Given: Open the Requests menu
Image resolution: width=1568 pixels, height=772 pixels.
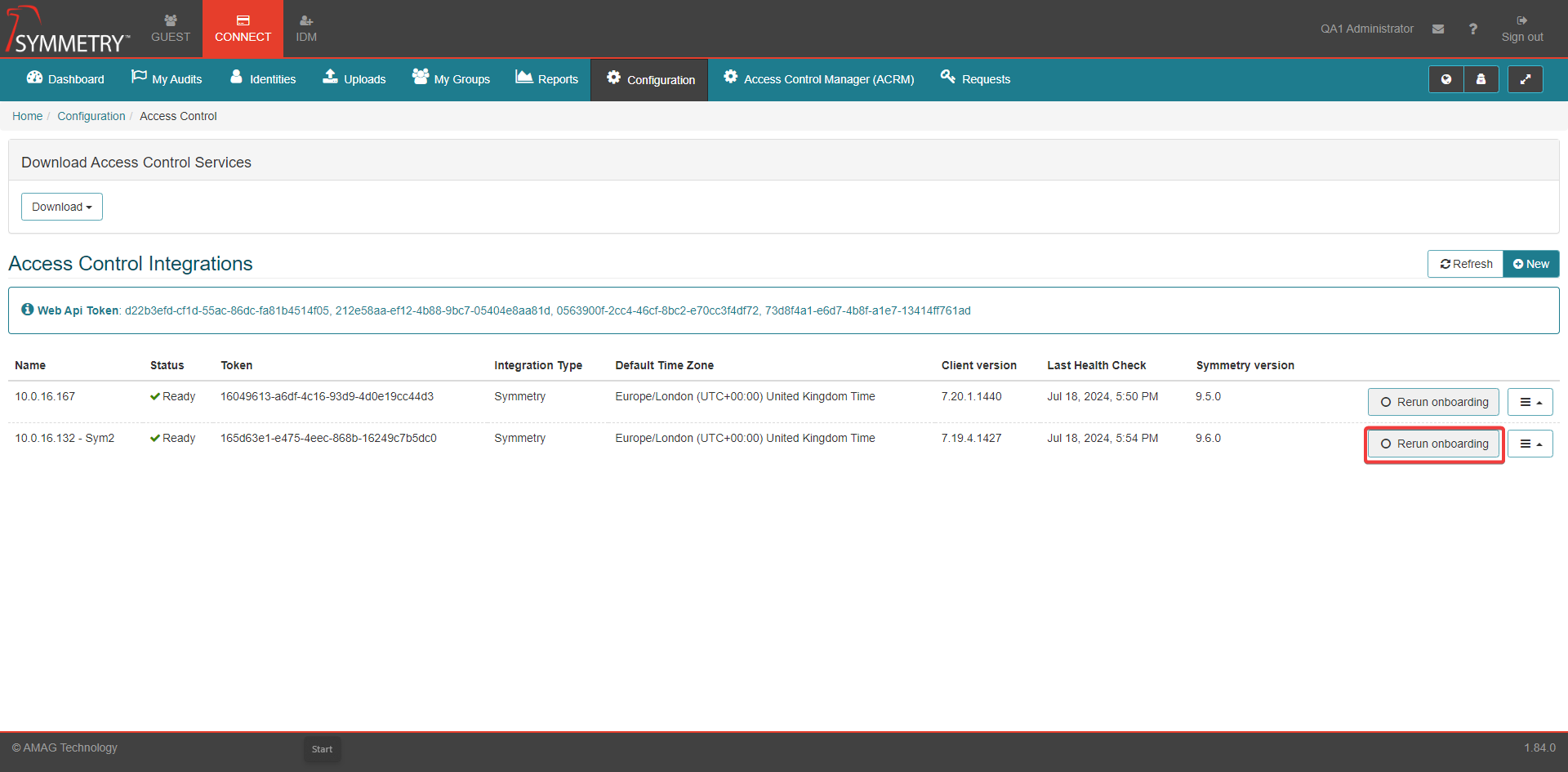Looking at the screenshot, I should 975,79.
